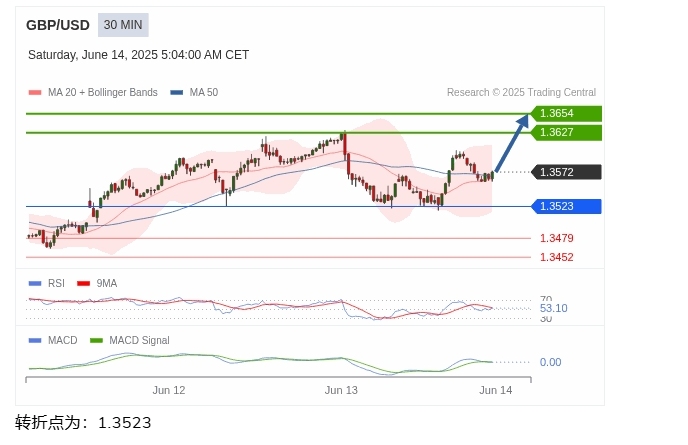Image resolution: width=688 pixels, height=445 pixels.
Task: Click the pink MA 20 Bollinger Bands swatch
Action: pos(35,93)
